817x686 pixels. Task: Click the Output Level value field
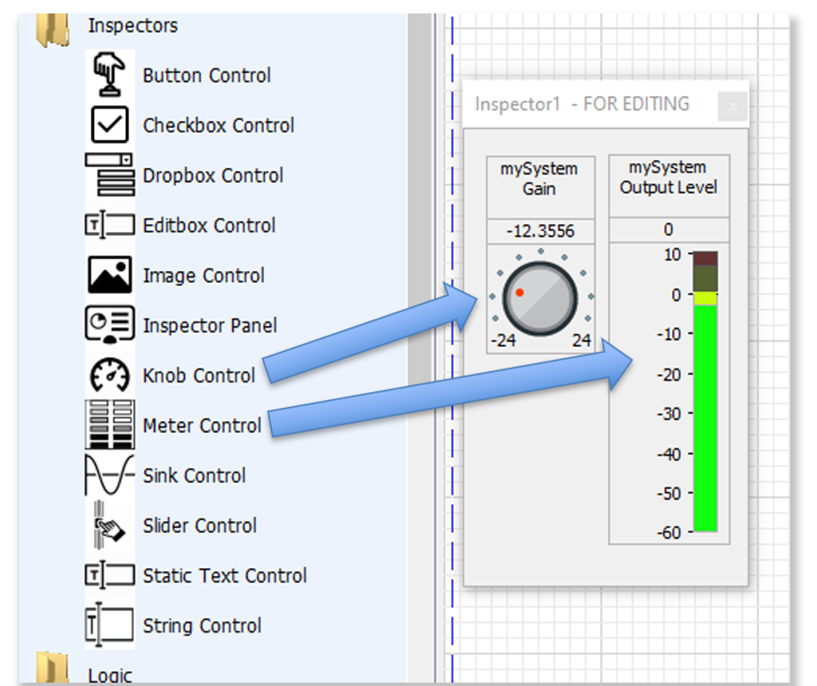668,231
